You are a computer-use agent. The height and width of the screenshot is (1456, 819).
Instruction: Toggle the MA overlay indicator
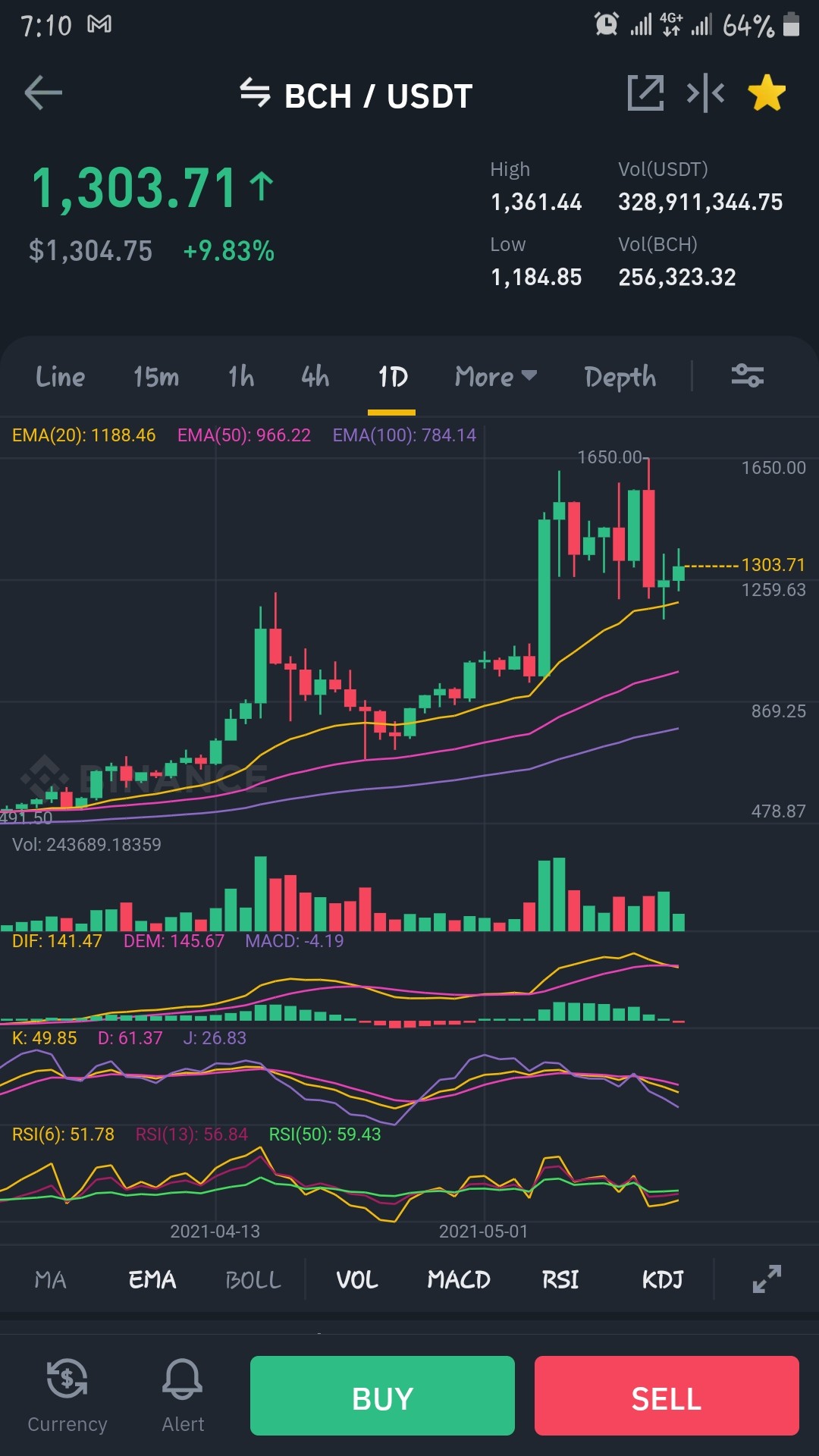[x=51, y=1280]
